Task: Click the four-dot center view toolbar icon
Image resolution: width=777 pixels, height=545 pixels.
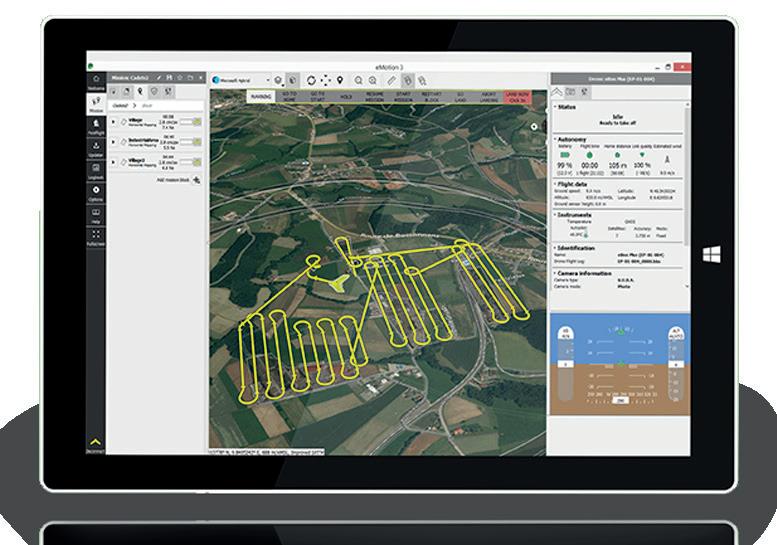Action: [x=326, y=80]
